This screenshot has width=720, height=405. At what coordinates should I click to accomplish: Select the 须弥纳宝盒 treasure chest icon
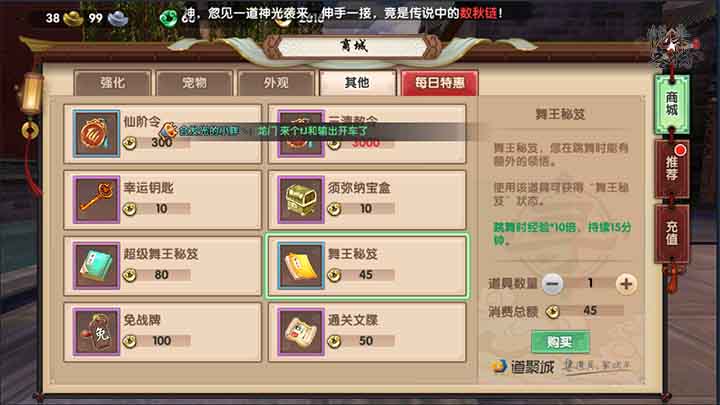point(301,199)
